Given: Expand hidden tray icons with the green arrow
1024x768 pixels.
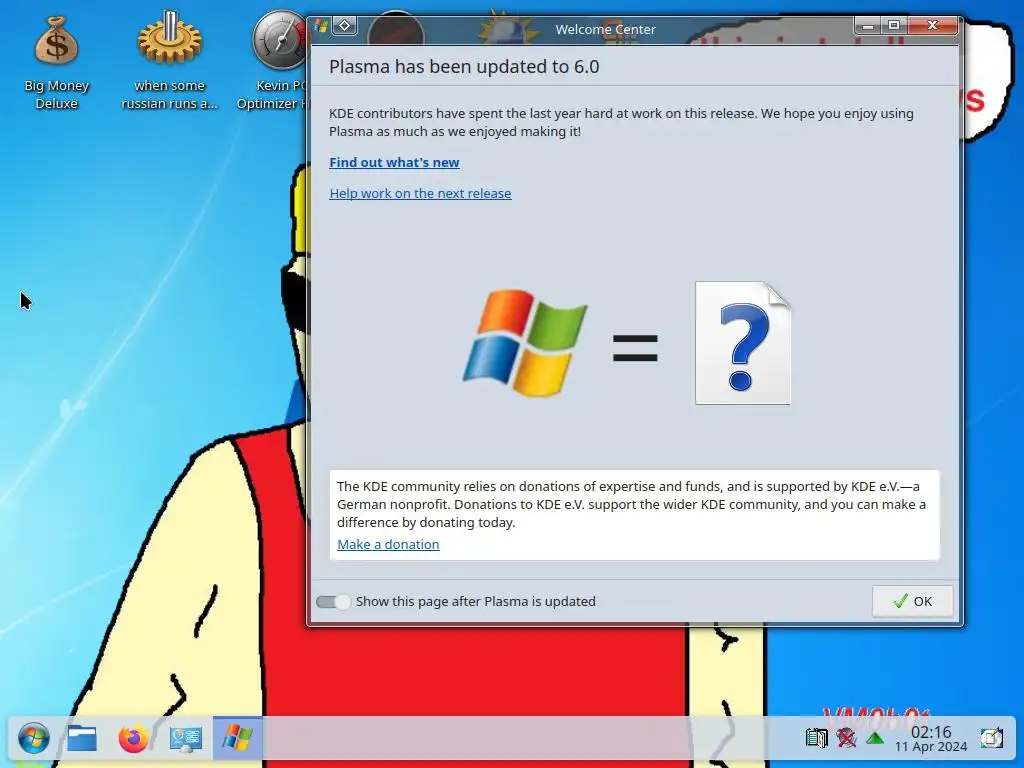Looking at the screenshot, I should point(875,739).
